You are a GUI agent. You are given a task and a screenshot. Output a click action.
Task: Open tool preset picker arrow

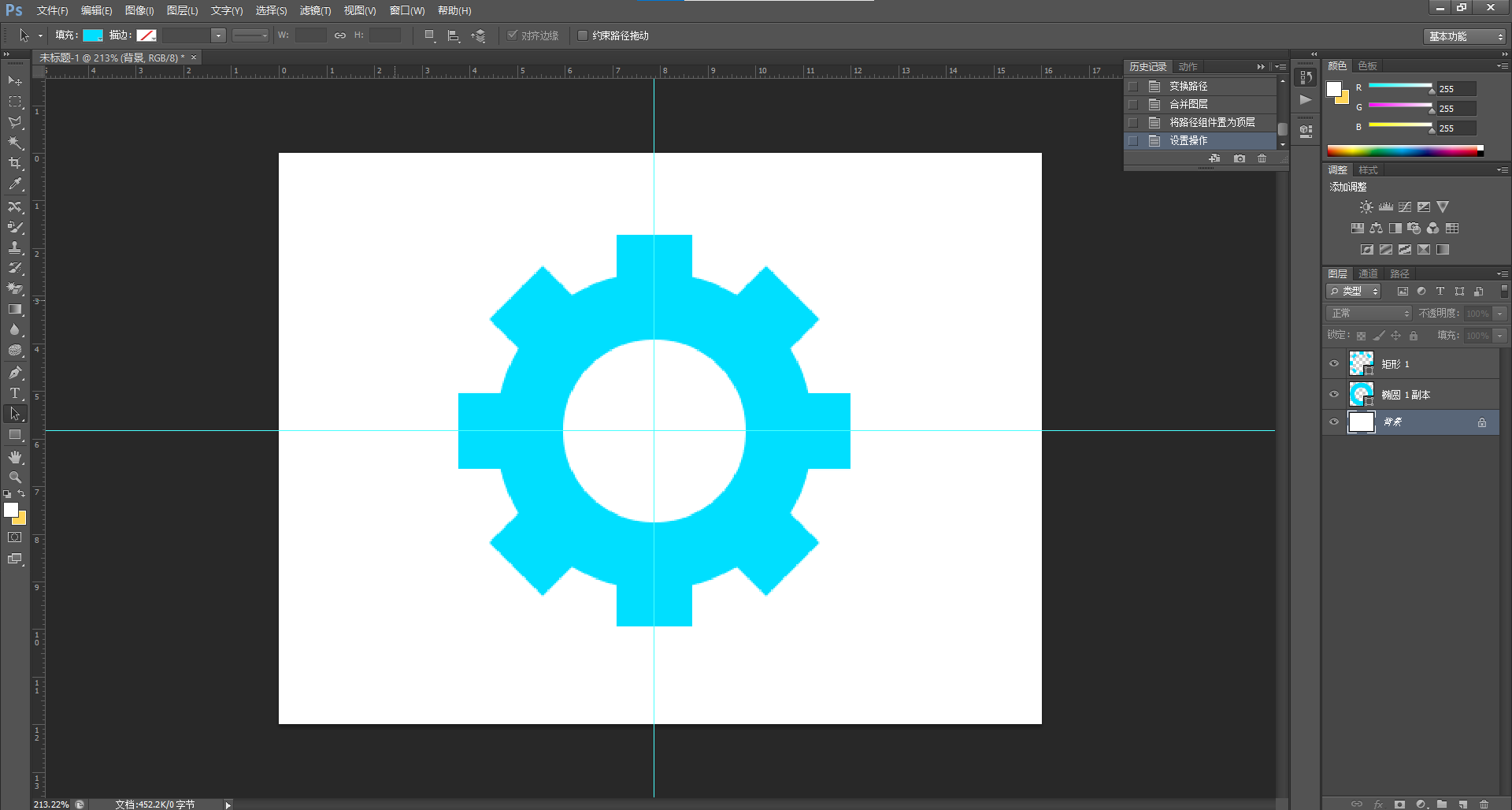(x=40, y=35)
